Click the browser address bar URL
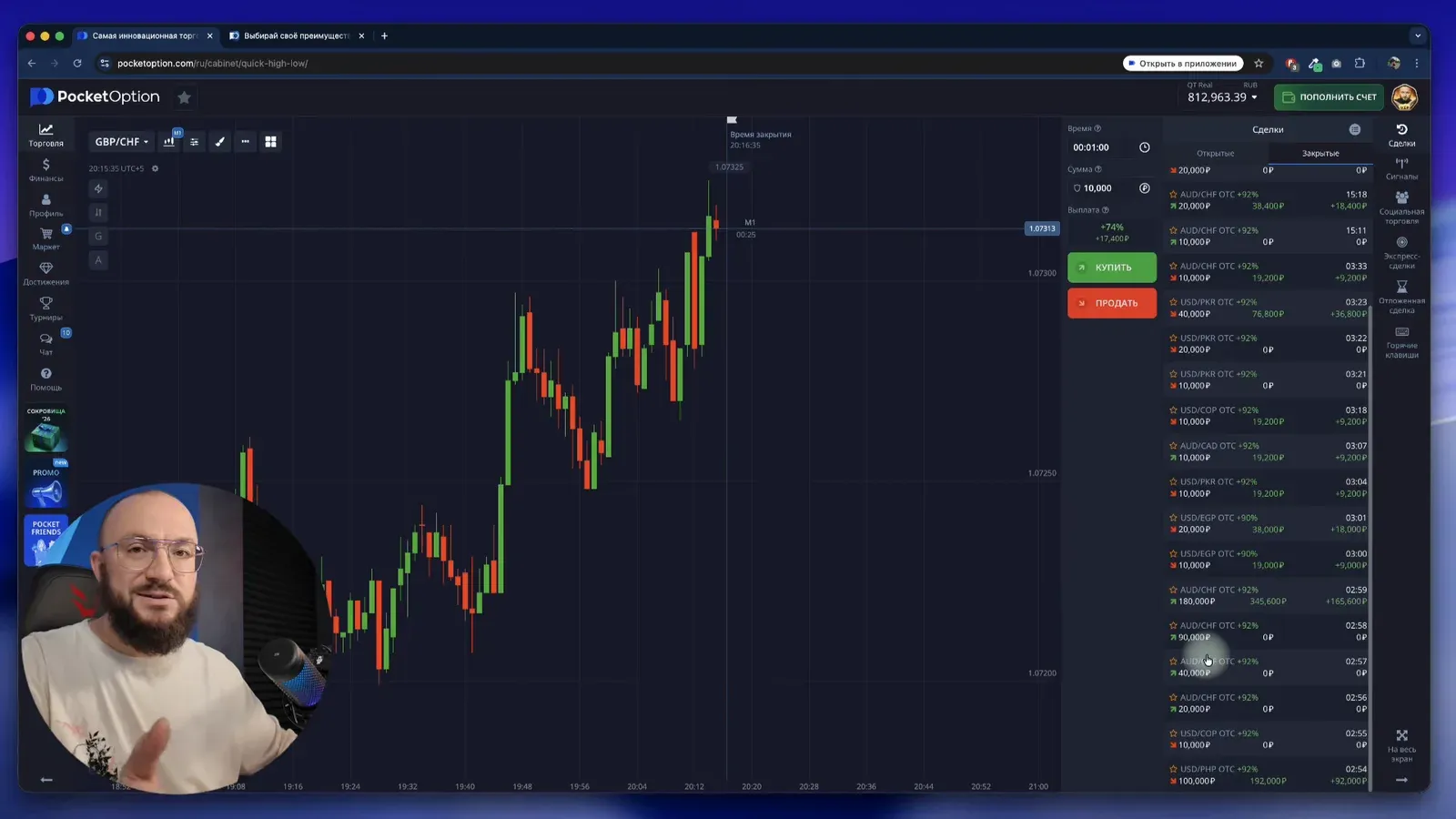Viewport: 1456px width, 819px height. click(x=213, y=64)
